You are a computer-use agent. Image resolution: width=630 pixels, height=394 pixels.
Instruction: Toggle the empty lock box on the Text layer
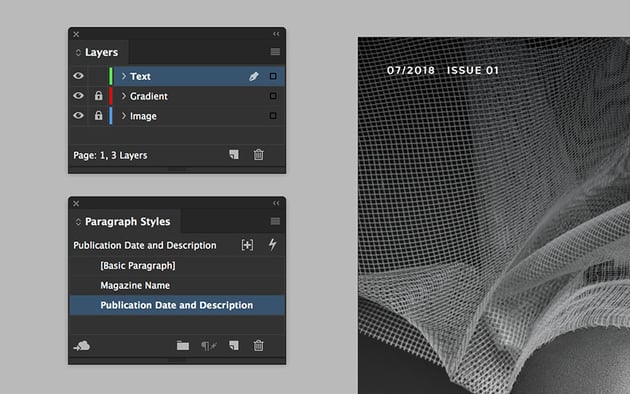pyautogui.click(x=98, y=76)
